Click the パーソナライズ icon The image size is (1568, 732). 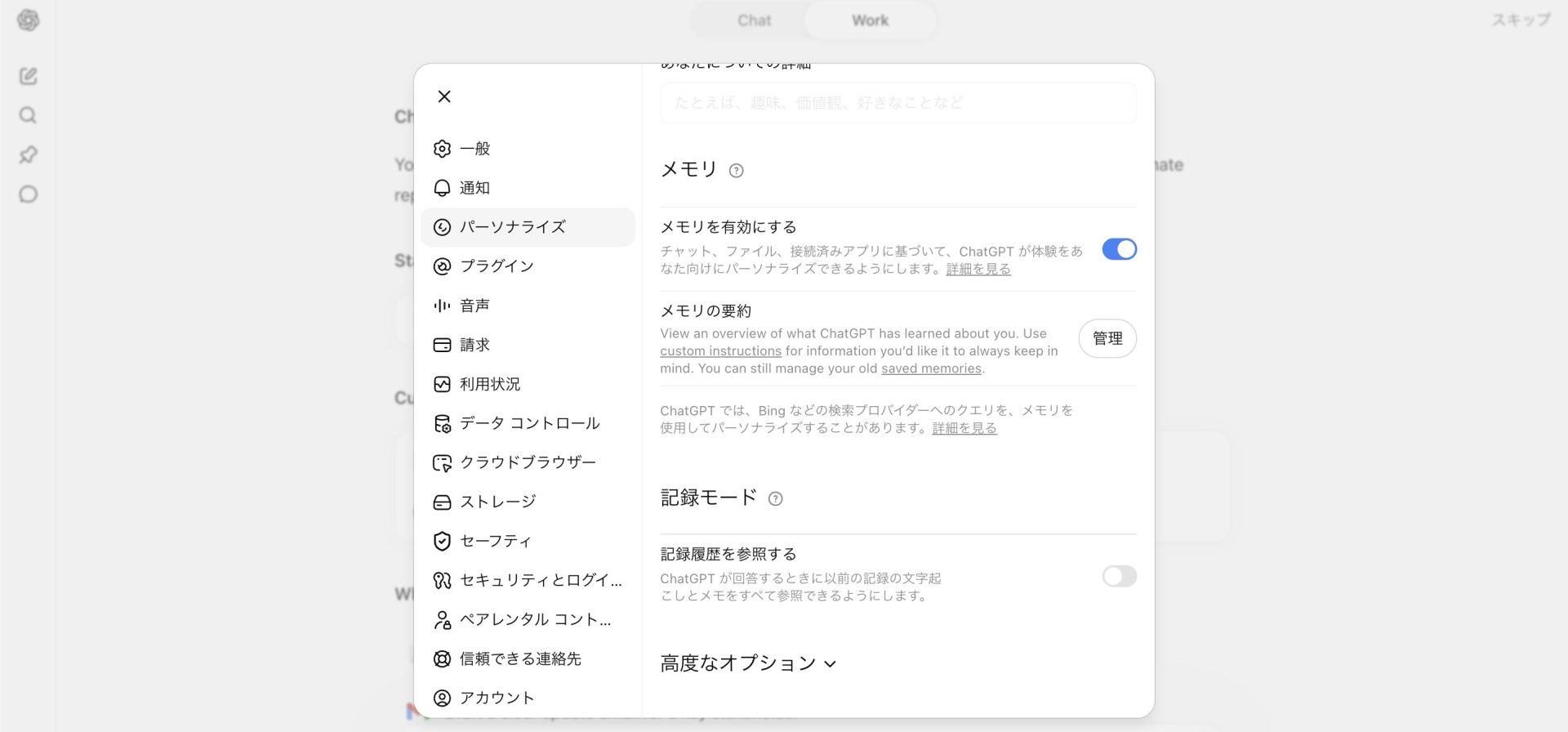pyautogui.click(x=442, y=227)
